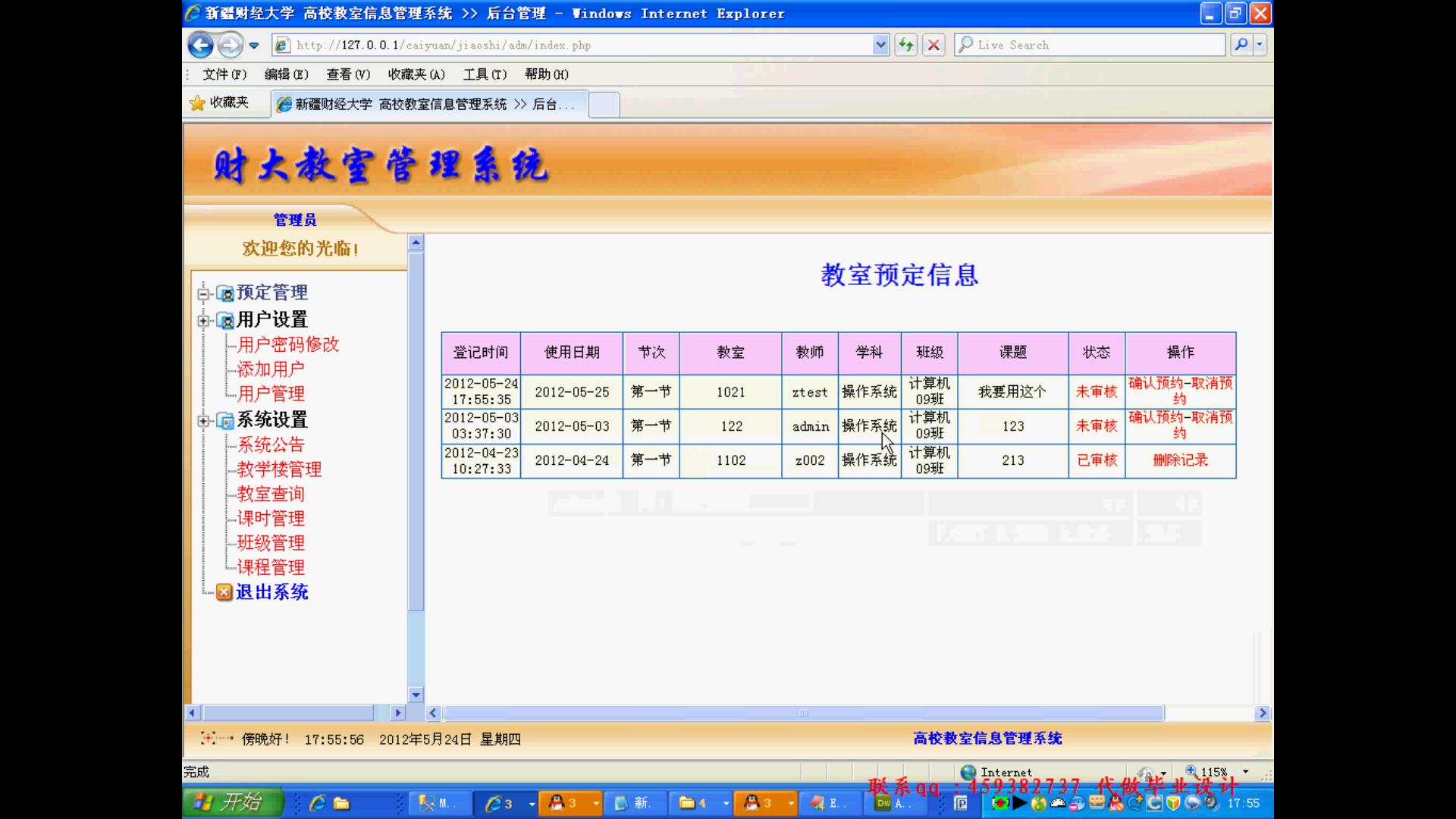The height and width of the screenshot is (819, 1456).
Task: Open the 查看(V) menu
Action: (x=348, y=74)
